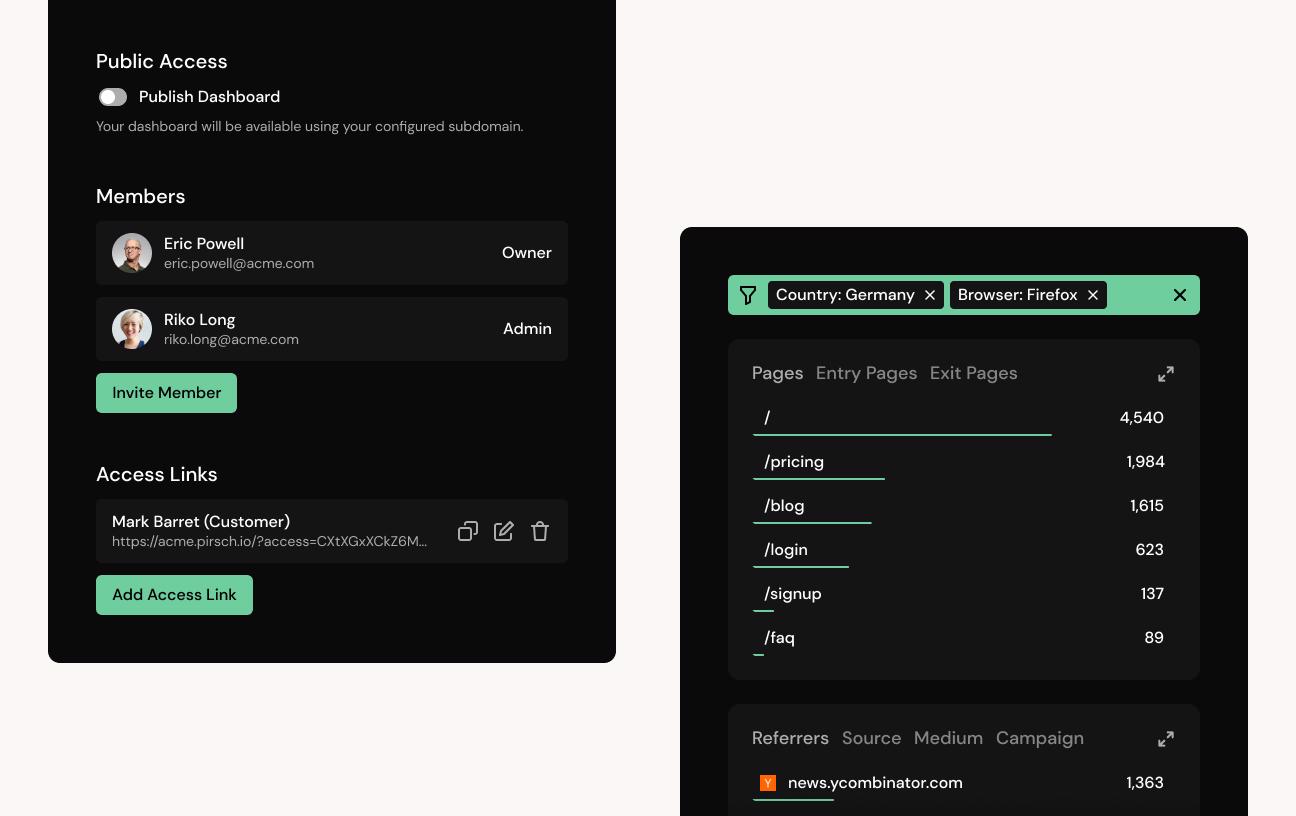Expand the Pages panel to full view

tap(1166, 374)
